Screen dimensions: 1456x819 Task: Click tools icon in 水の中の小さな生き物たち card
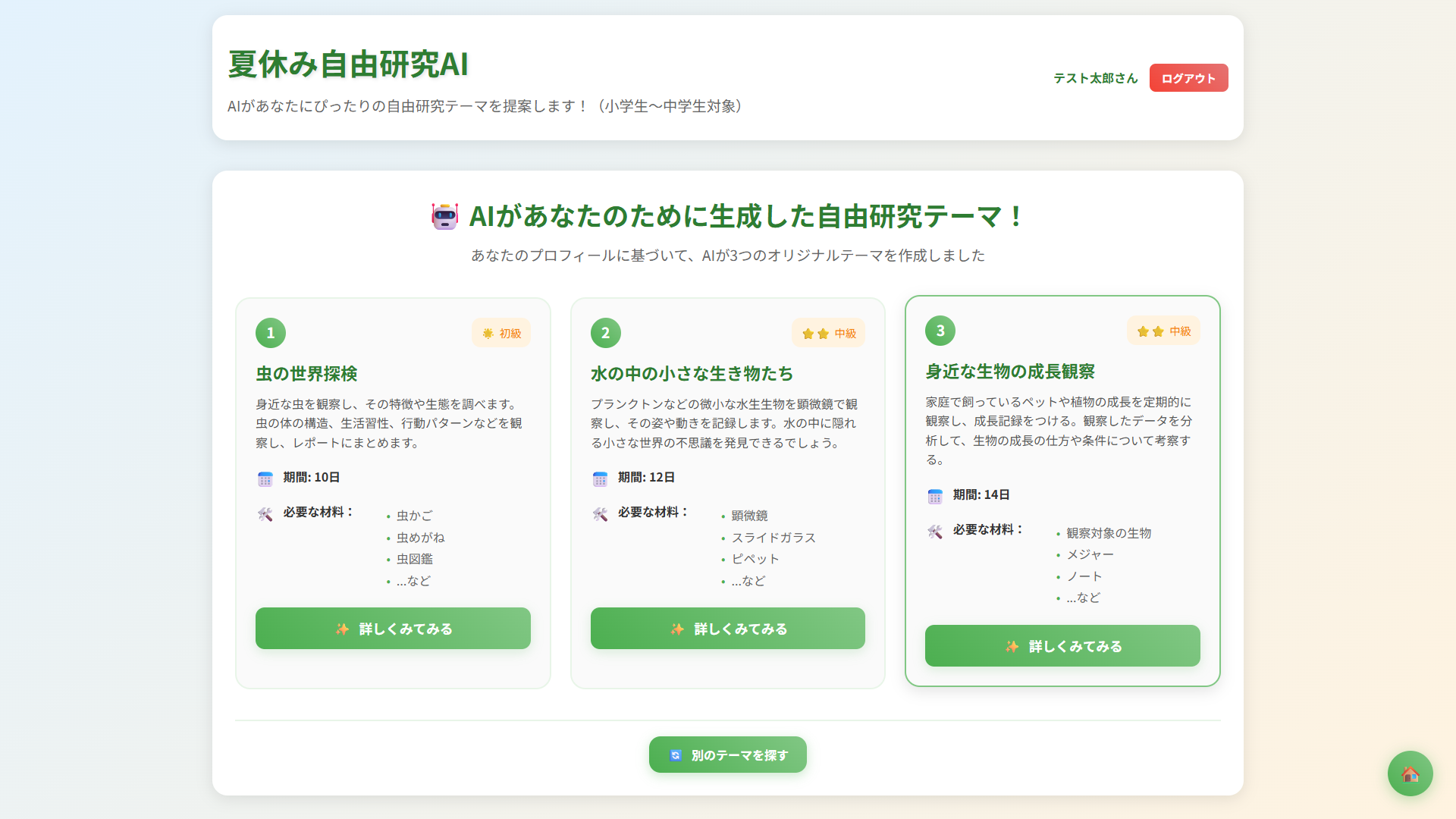(600, 514)
